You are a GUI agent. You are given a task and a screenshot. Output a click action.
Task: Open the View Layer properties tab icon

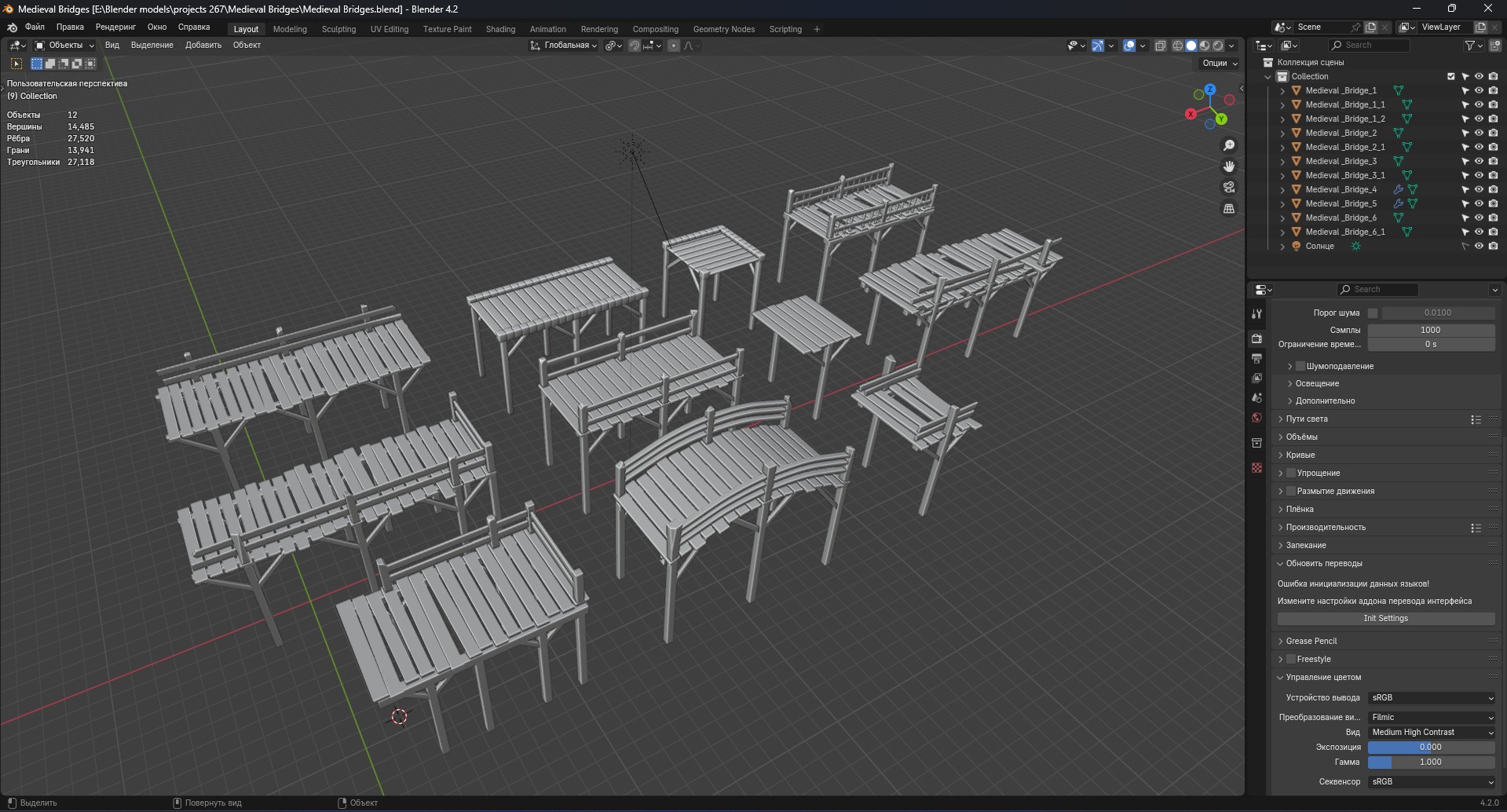[1256, 378]
